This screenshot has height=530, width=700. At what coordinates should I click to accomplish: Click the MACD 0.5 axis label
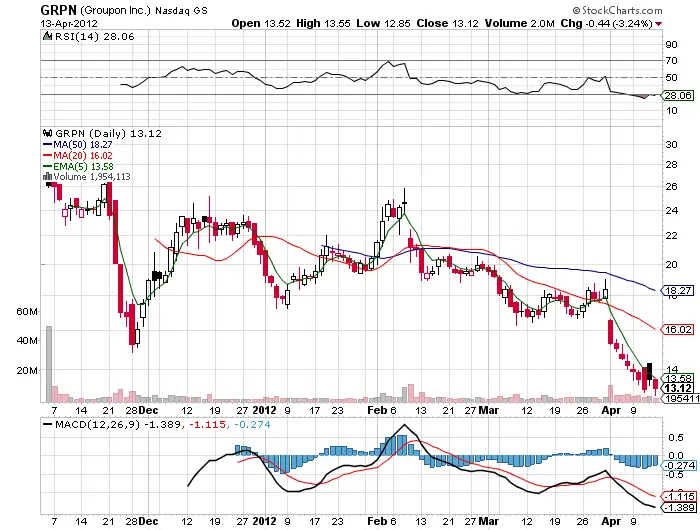675,438
